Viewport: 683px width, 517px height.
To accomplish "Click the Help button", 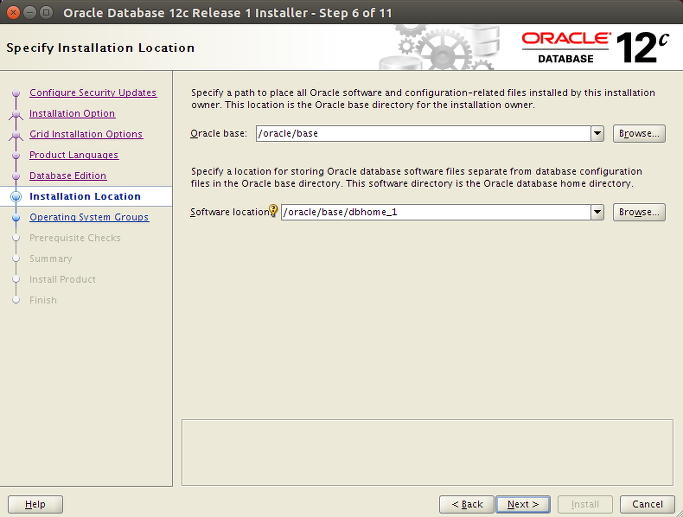I will (x=35, y=504).
